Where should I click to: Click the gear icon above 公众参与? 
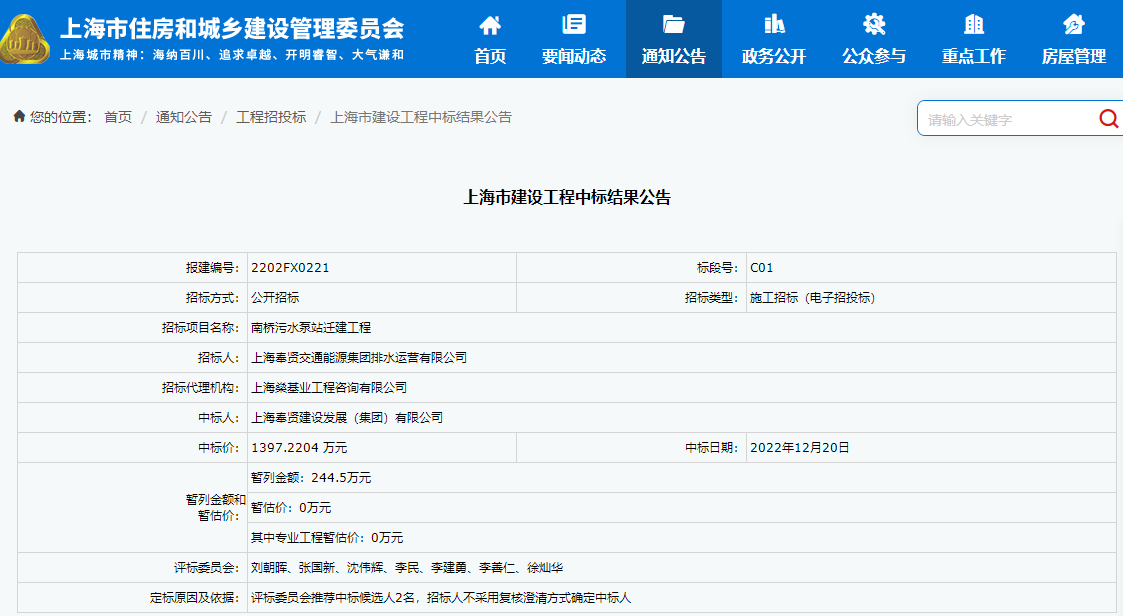pos(874,24)
